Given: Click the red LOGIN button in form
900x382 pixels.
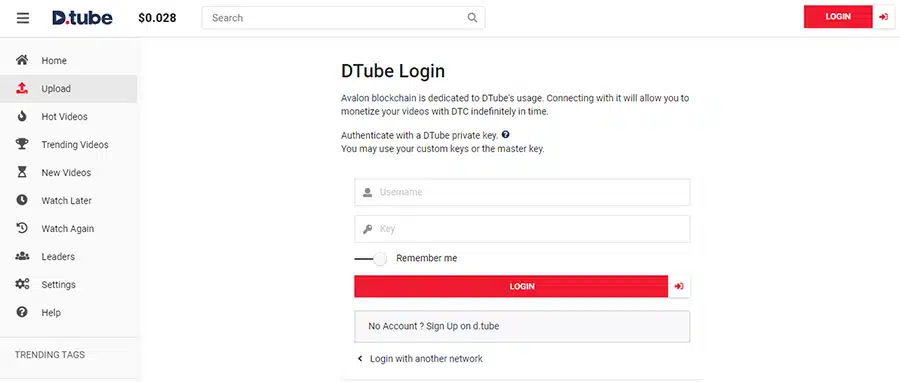Looking at the screenshot, I should [511, 286].
